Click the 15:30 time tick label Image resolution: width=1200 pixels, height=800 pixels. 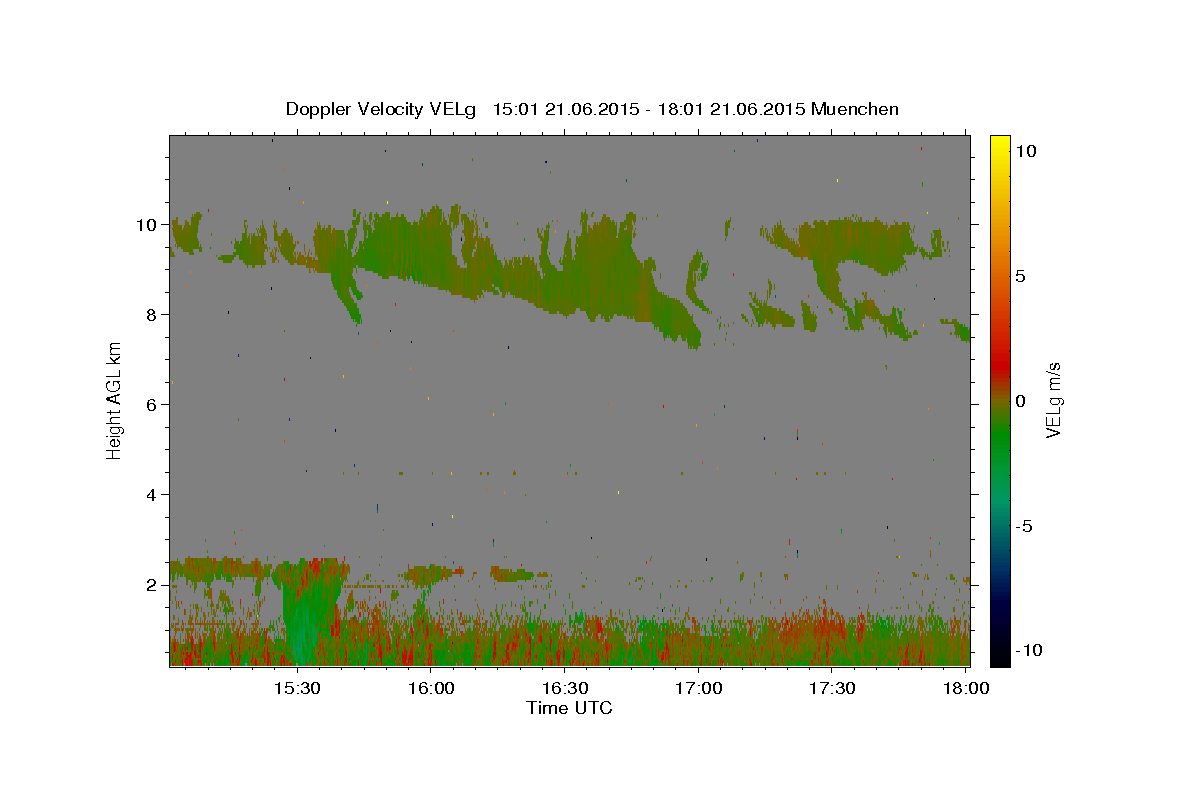tap(297, 688)
